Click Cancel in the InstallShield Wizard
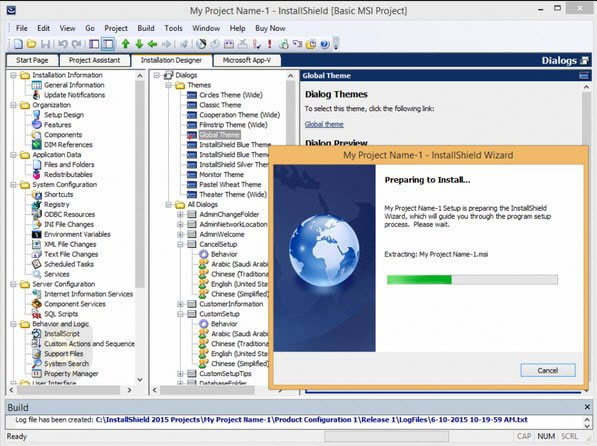 [548, 370]
